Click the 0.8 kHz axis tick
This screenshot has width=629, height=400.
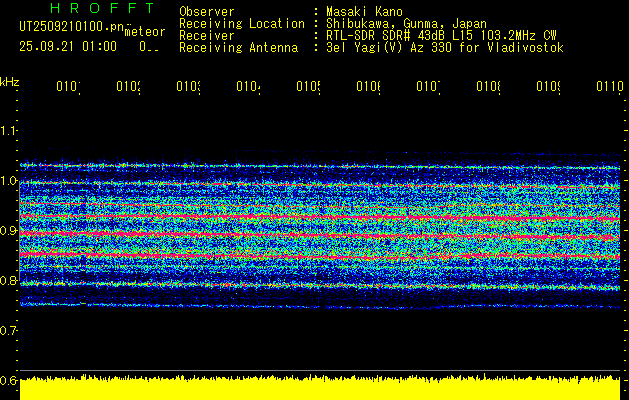9,281
